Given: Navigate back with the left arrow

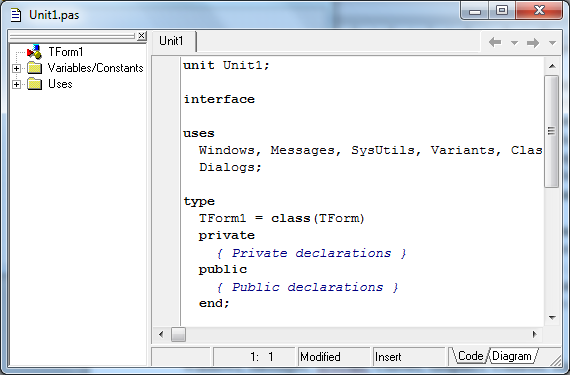Looking at the screenshot, I should click(x=495, y=43).
